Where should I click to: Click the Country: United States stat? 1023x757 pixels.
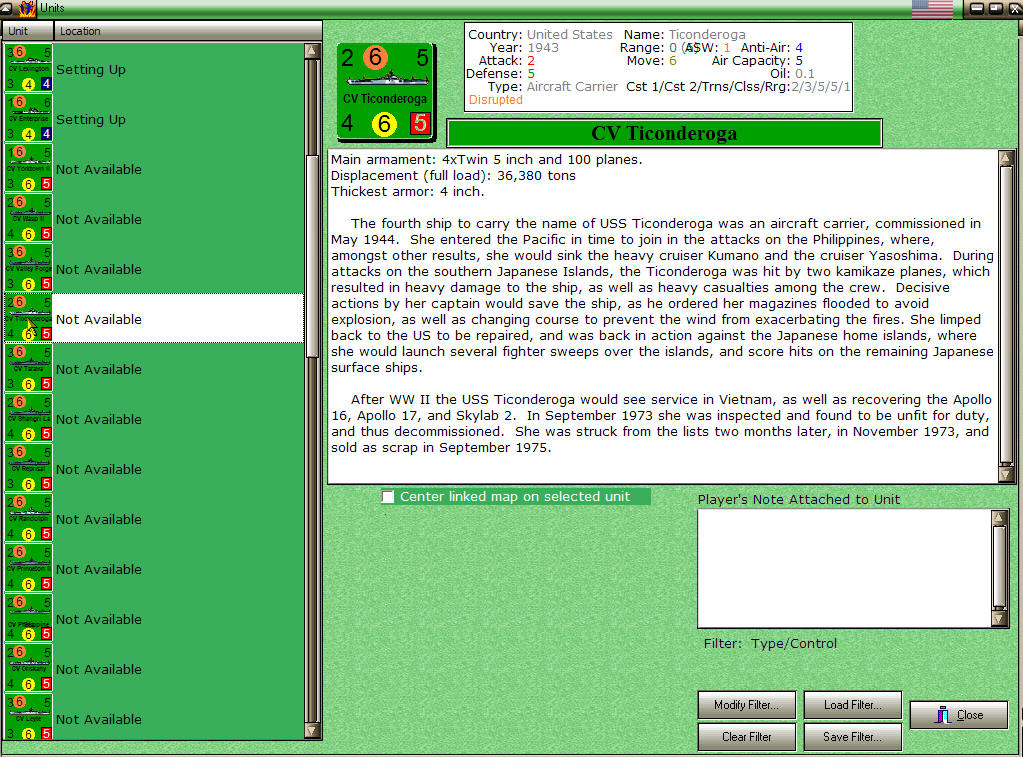540,35
